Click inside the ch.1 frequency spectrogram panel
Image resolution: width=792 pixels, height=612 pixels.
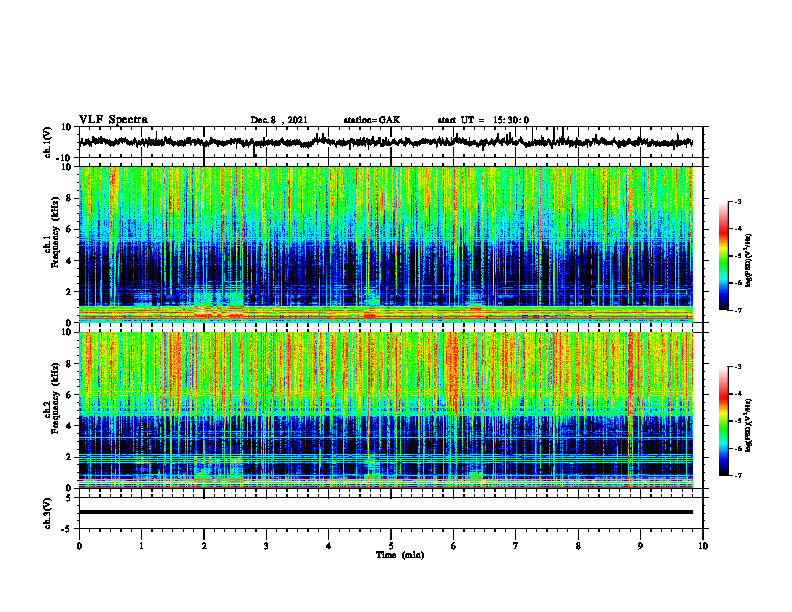coord(386,244)
